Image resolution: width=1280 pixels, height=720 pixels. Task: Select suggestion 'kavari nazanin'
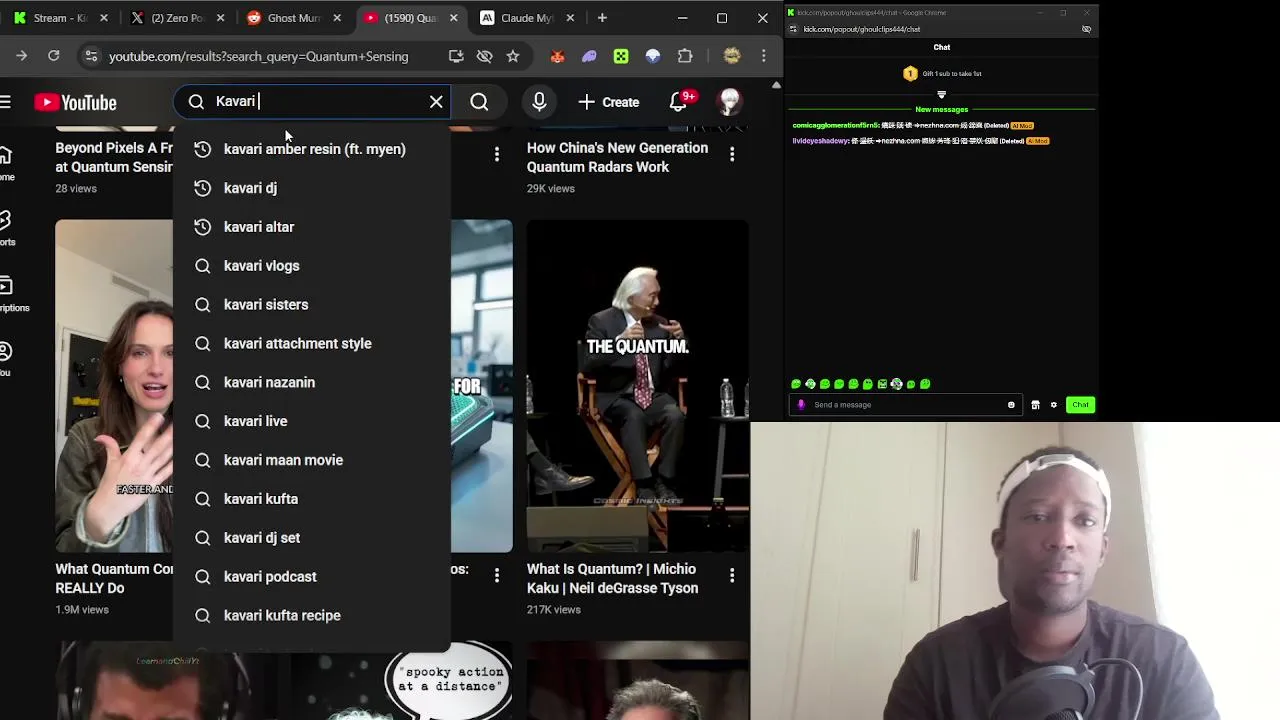[x=312, y=383]
